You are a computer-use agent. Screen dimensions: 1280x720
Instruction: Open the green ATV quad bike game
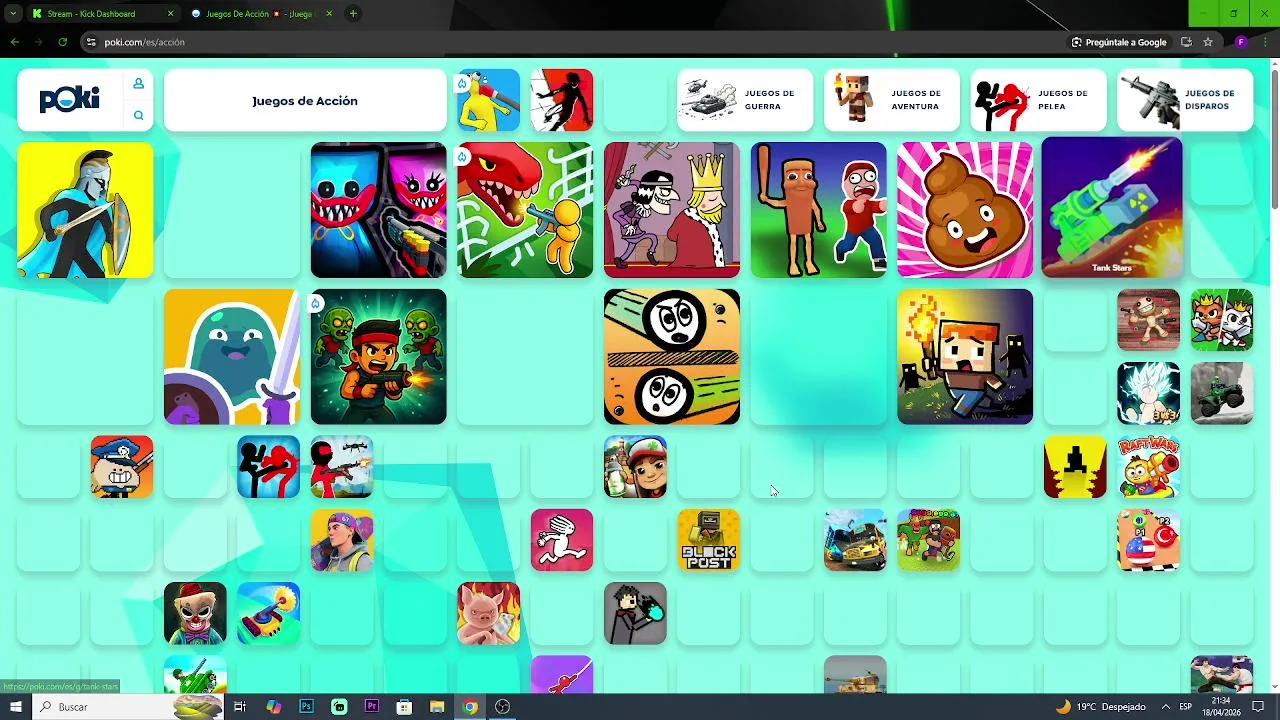(1222, 393)
